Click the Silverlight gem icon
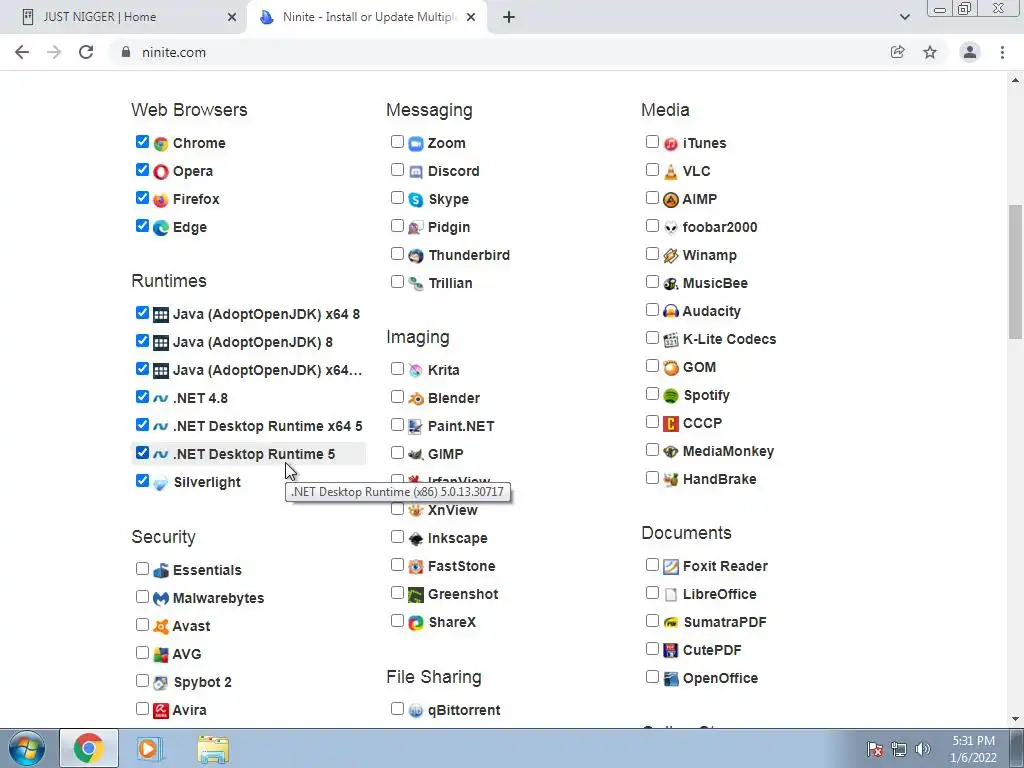The width and height of the screenshot is (1024, 768). pyautogui.click(x=161, y=483)
